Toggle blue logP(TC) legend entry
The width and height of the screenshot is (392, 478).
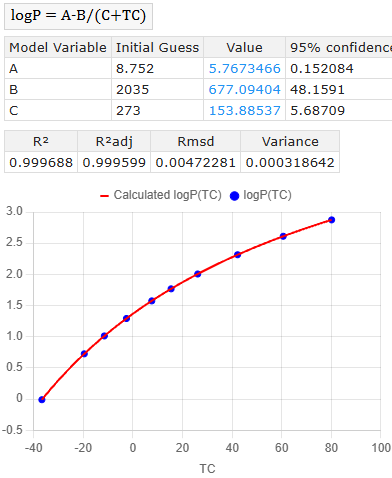pyautogui.click(x=261, y=195)
